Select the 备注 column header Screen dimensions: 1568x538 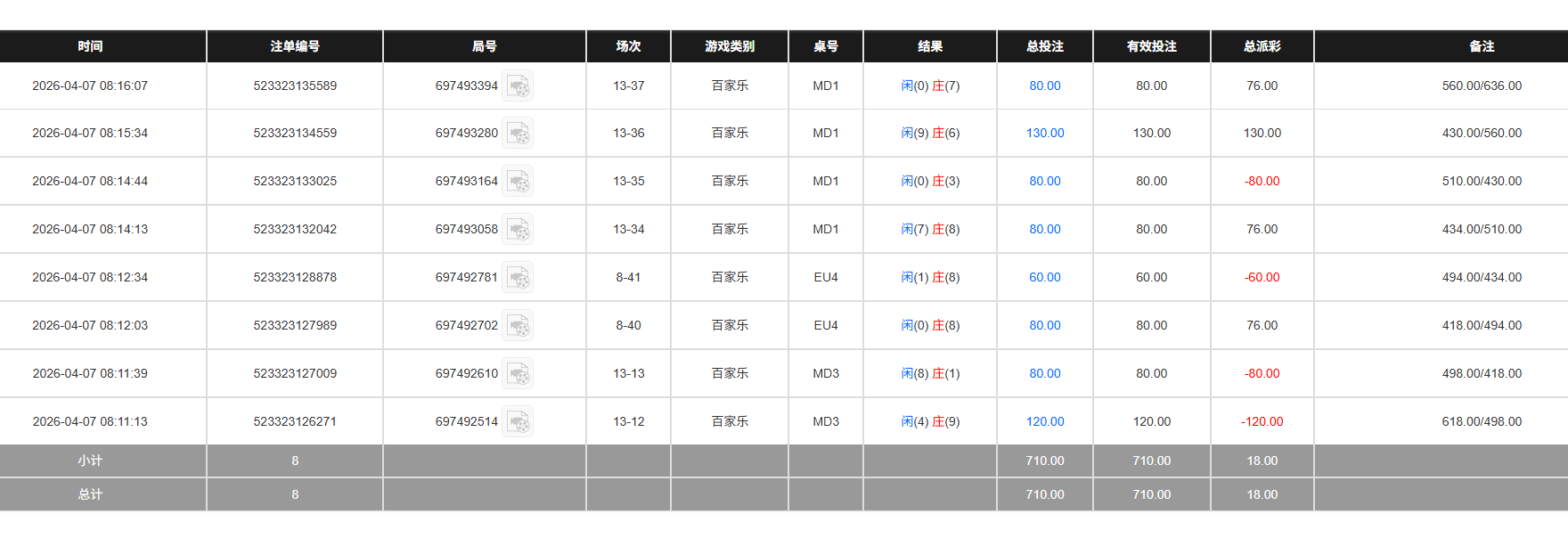pos(1482,46)
